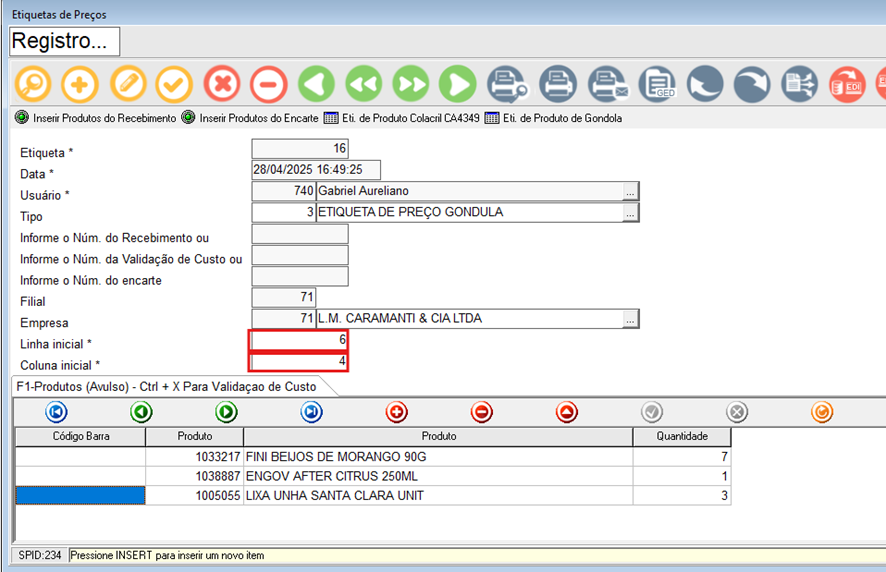Image resolution: width=886 pixels, height=572 pixels.
Task: Delete record with red minus icon
Action: [269, 84]
